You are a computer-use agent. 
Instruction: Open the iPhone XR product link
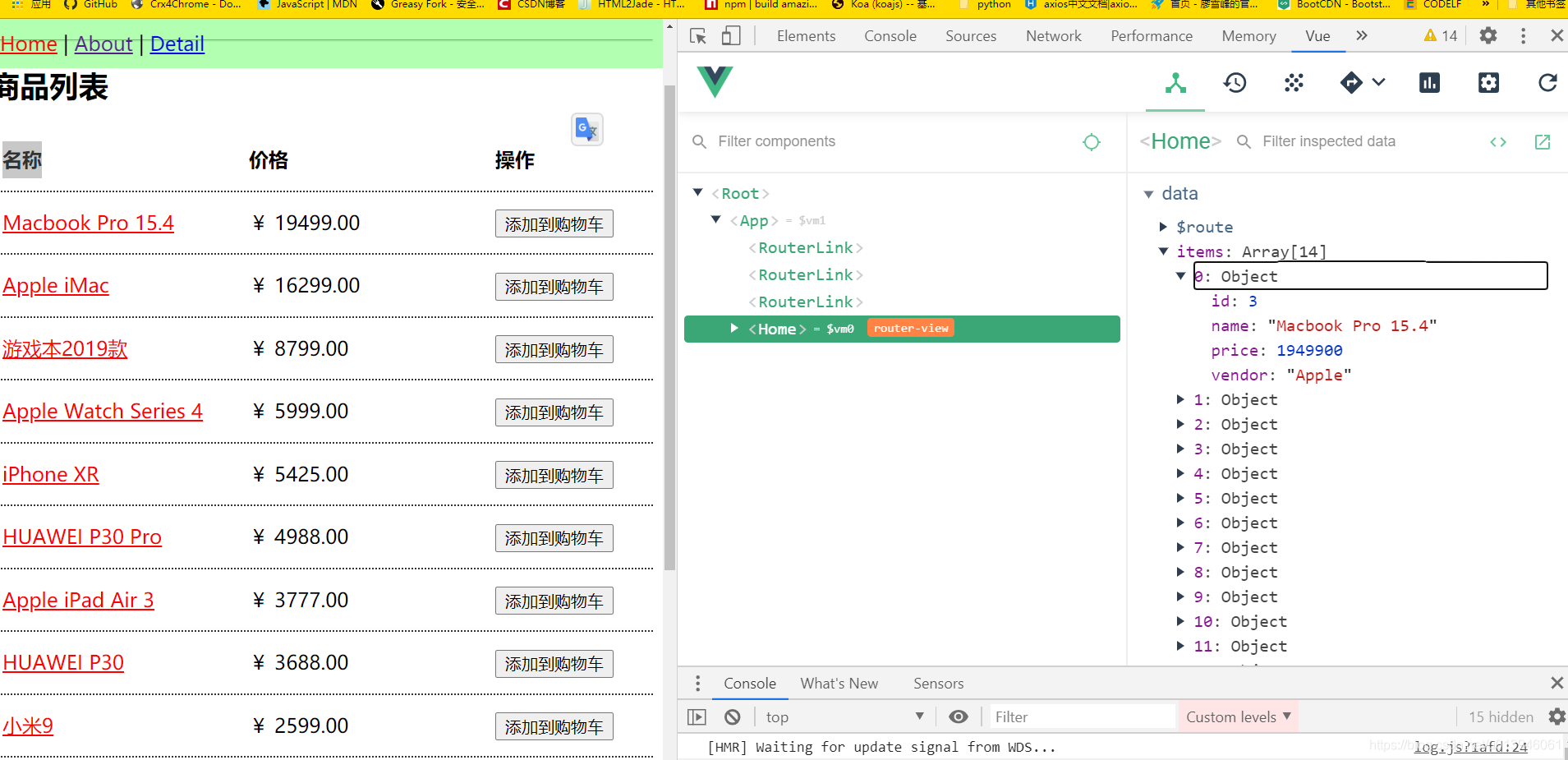pos(51,474)
